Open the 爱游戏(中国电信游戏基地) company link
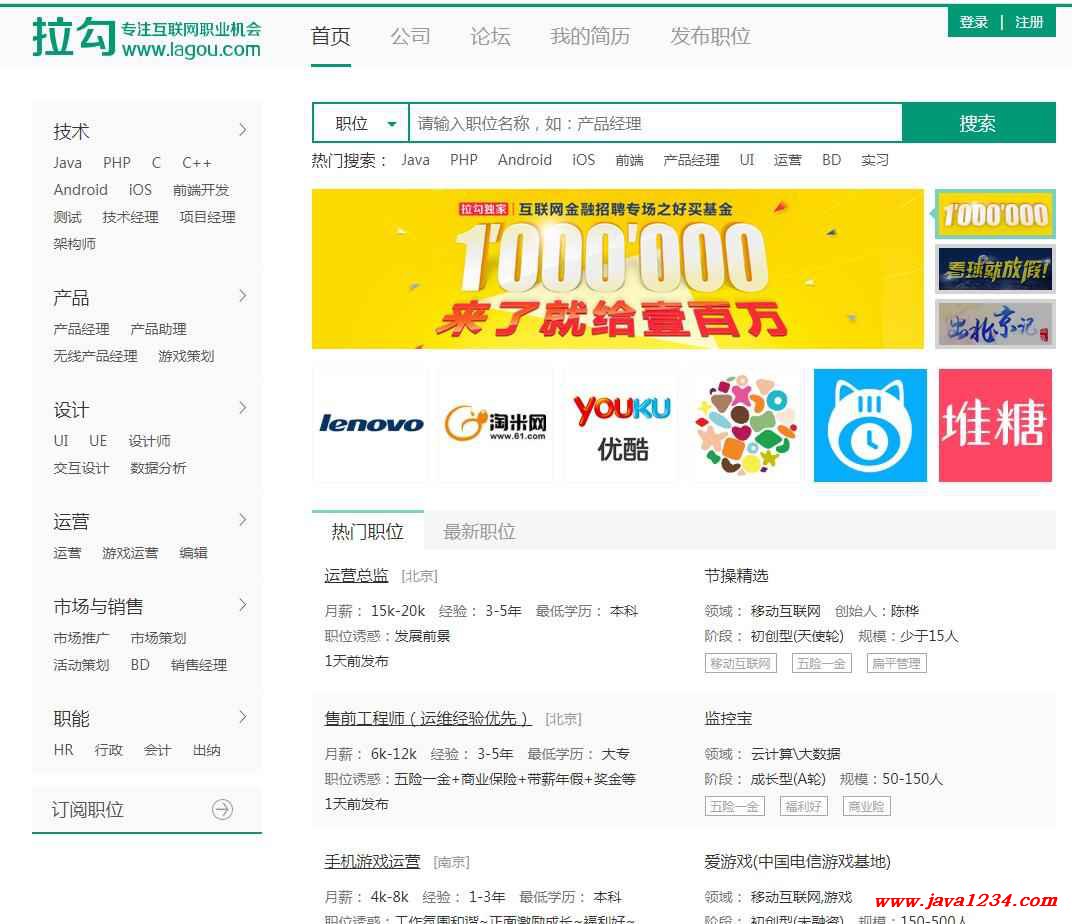The width and height of the screenshot is (1072, 924). (x=797, y=861)
